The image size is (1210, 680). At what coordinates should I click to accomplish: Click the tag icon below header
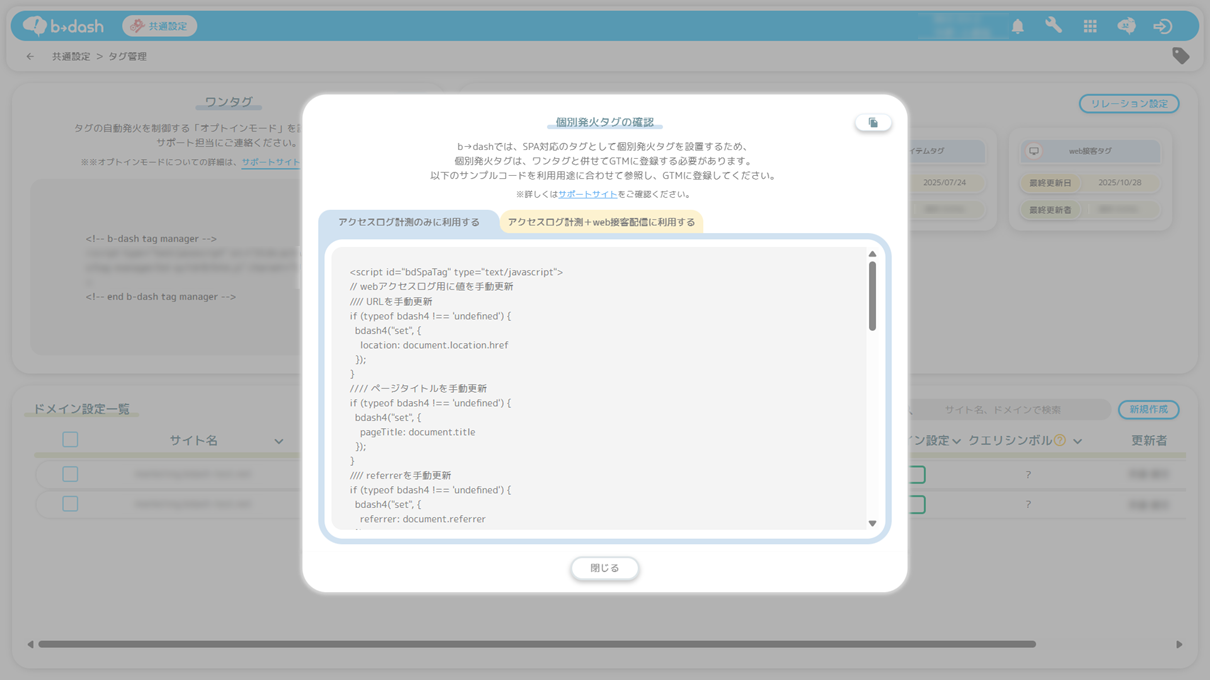(1180, 56)
